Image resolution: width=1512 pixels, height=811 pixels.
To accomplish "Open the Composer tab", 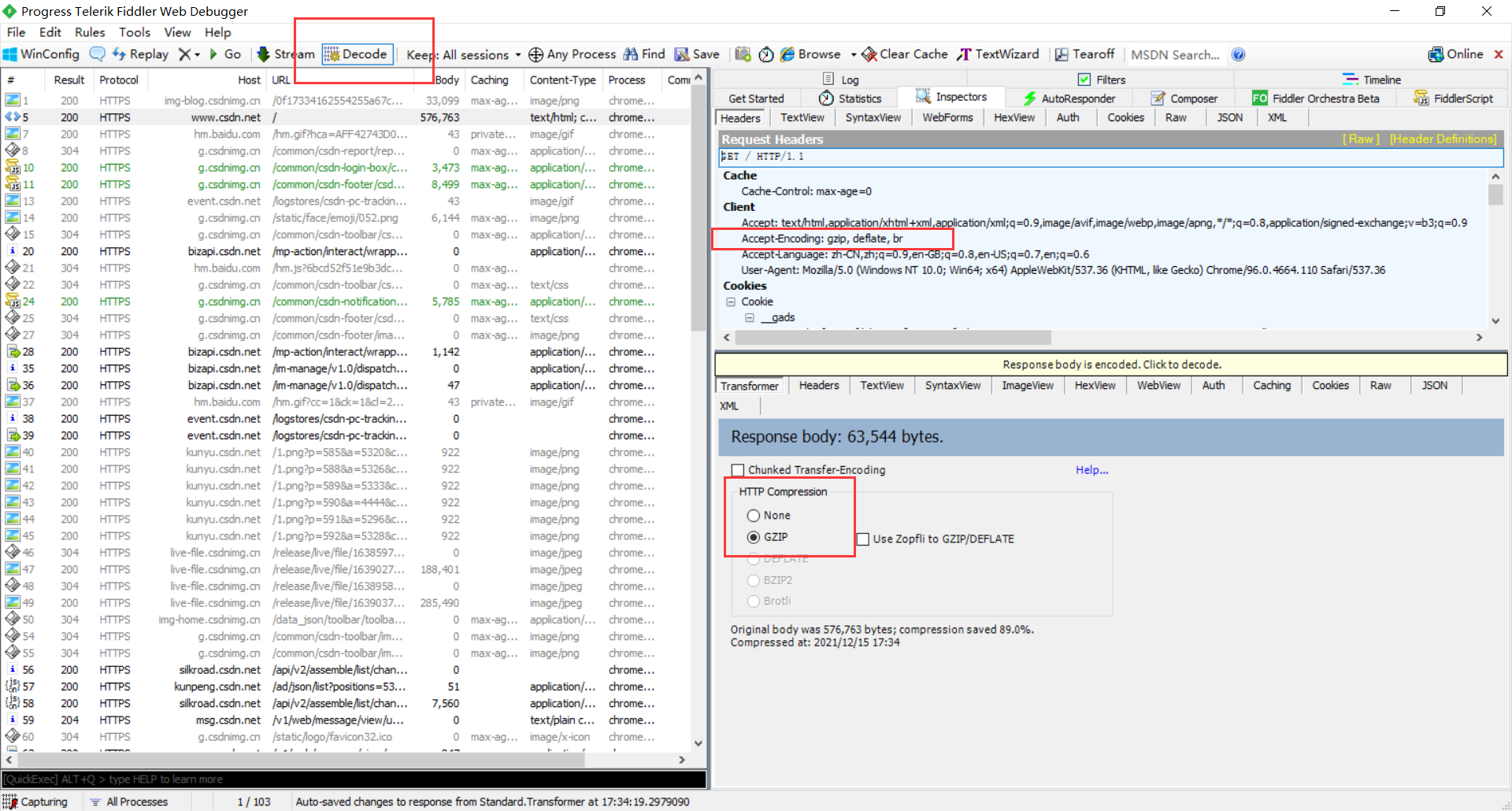I will [1184, 98].
